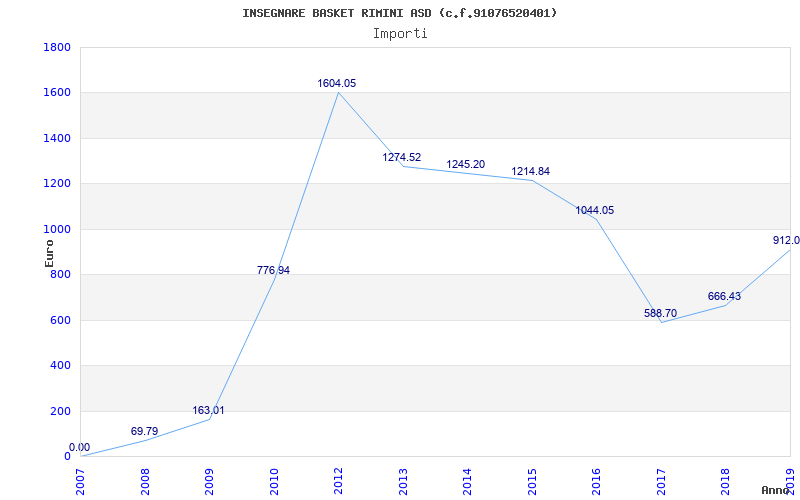Select the 666.43 data label
The image size is (800, 500).
coord(724,296)
